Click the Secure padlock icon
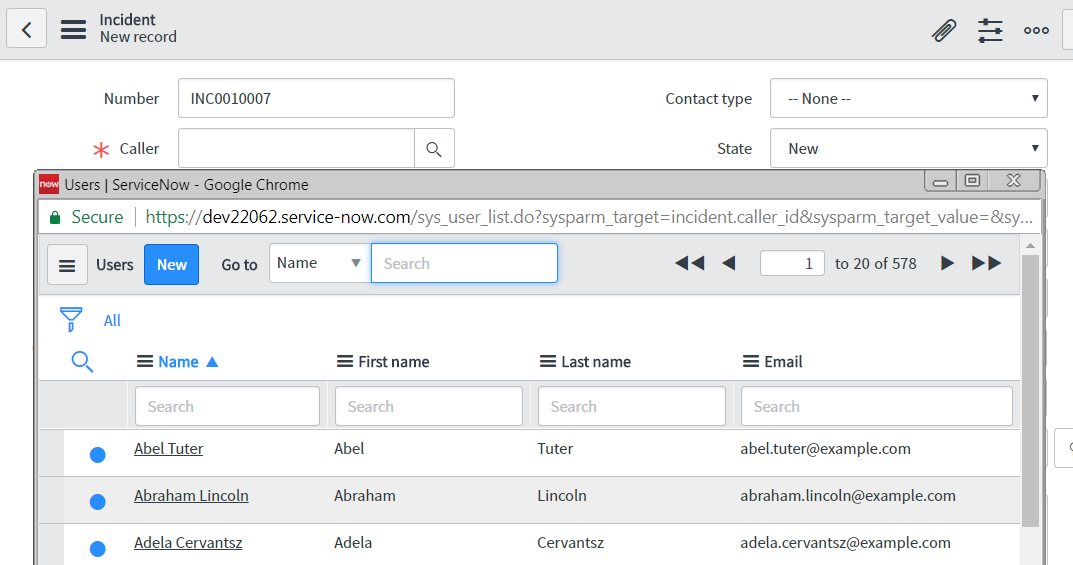 [x=55, y=218]
